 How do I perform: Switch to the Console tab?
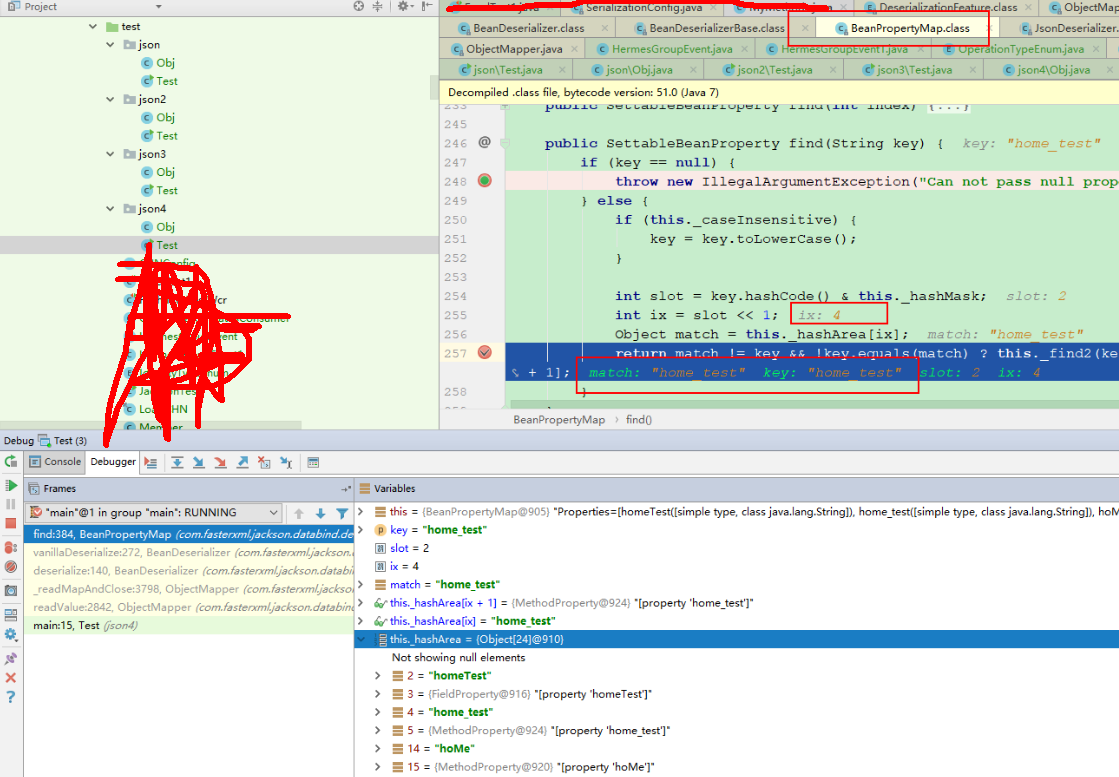(55, 462)
